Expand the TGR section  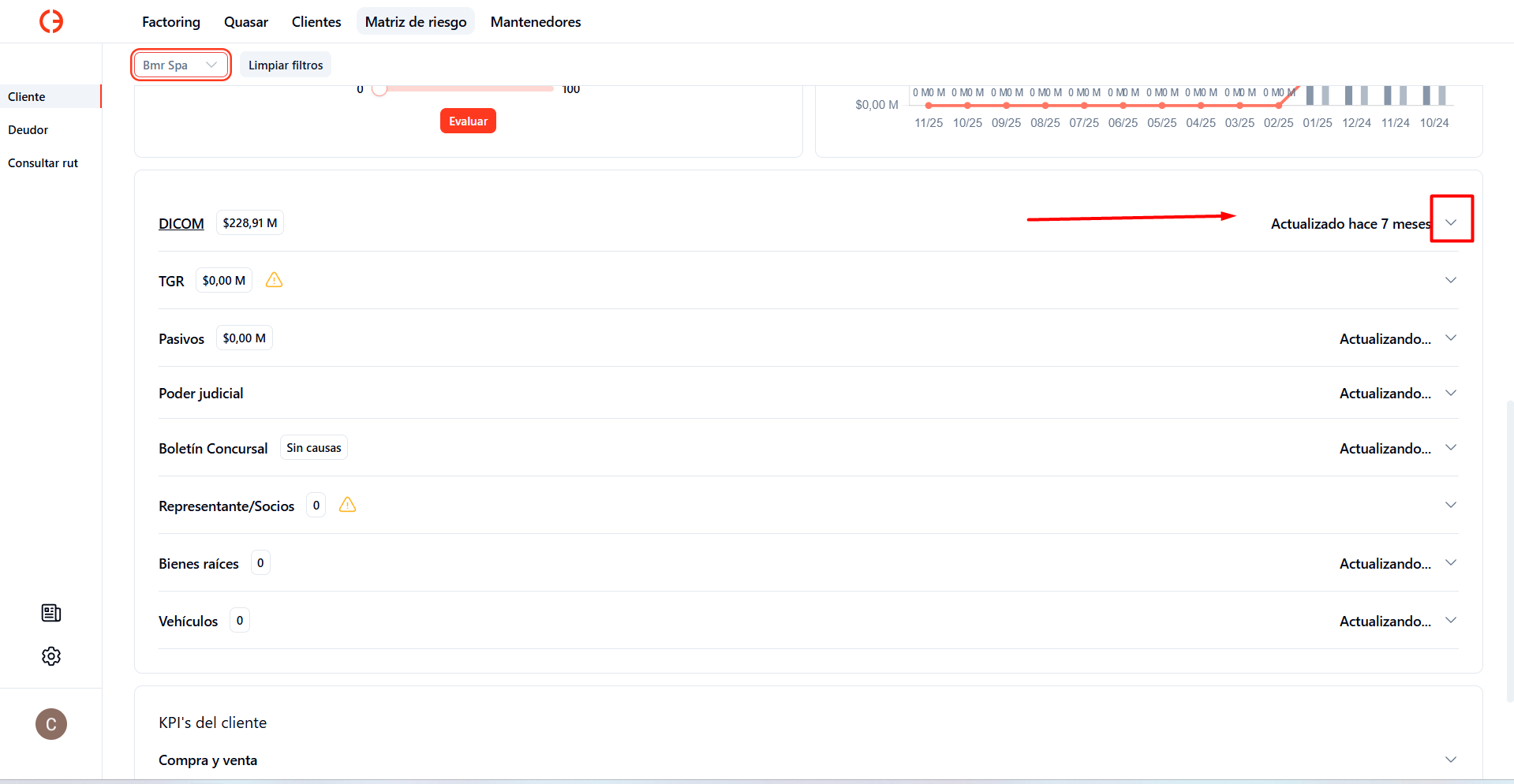pyautogui.click(x=1451, y=279)
